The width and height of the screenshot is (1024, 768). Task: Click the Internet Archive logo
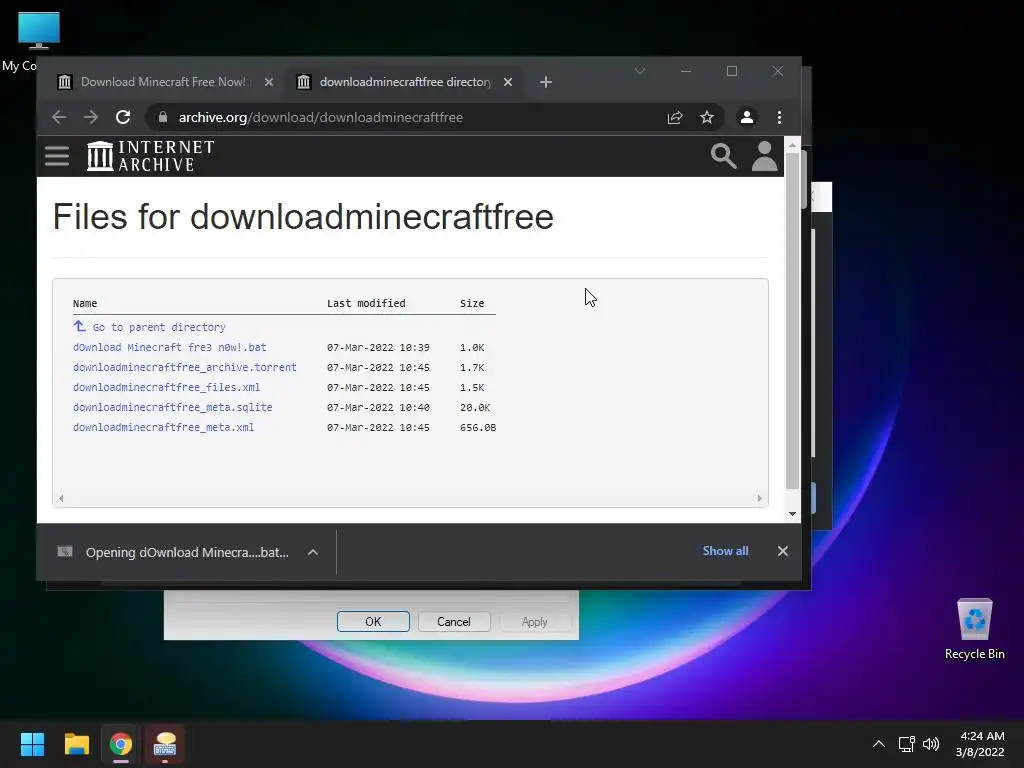pos(151,156)
